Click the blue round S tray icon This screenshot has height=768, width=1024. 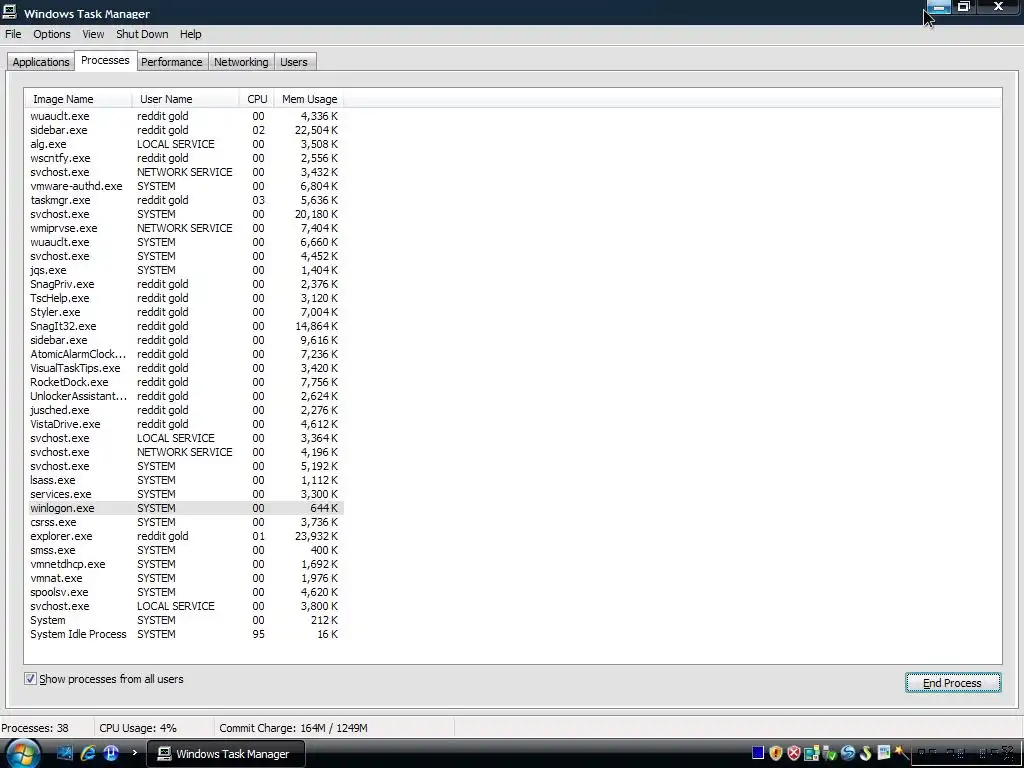[x=848, y=753]
